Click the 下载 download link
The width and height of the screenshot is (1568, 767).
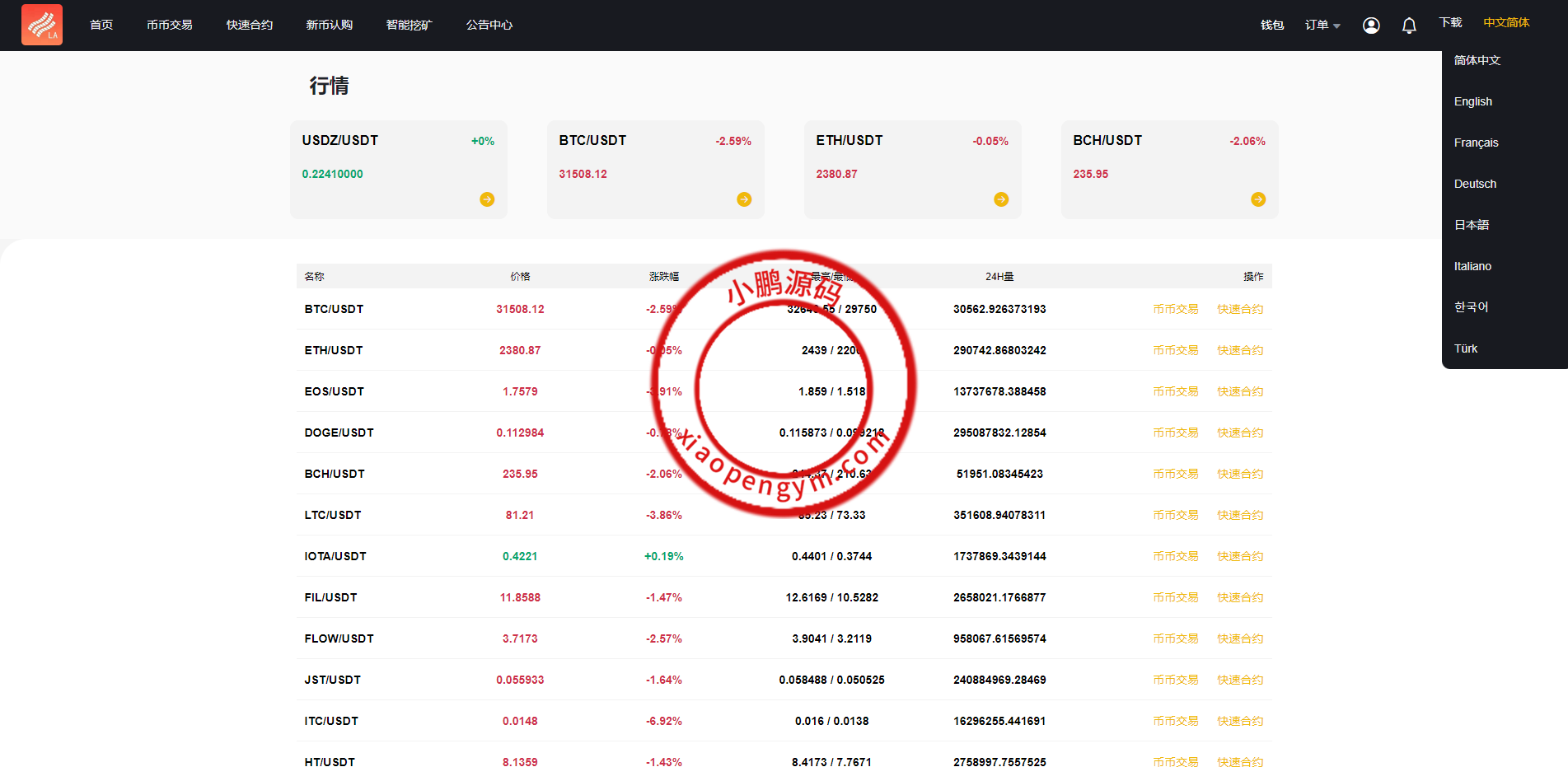click(x=1450, y=23)
